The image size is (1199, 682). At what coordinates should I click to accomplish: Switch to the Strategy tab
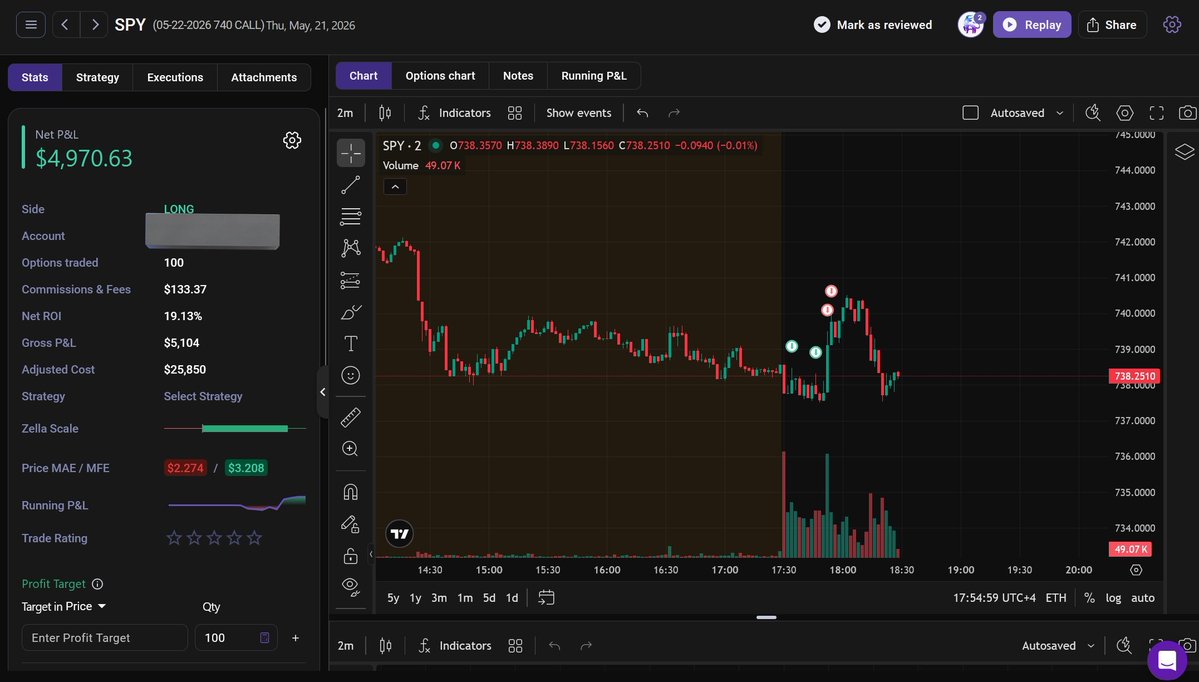point(97,77)
